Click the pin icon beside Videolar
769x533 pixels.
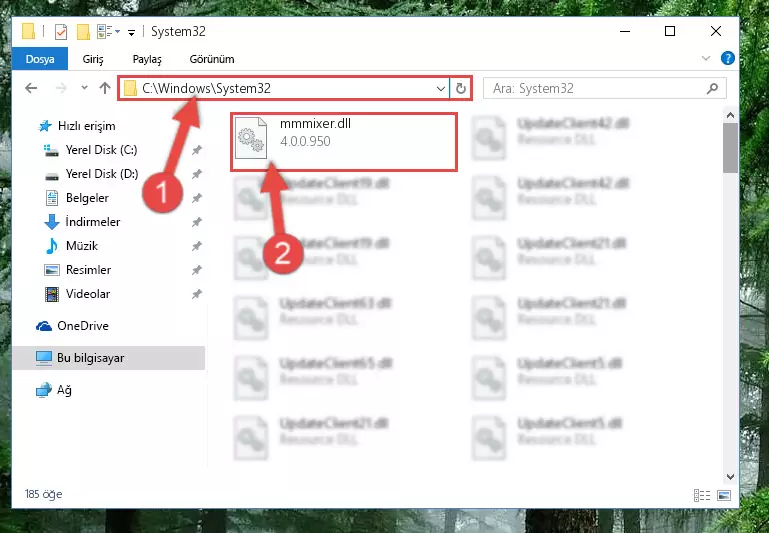197,294
